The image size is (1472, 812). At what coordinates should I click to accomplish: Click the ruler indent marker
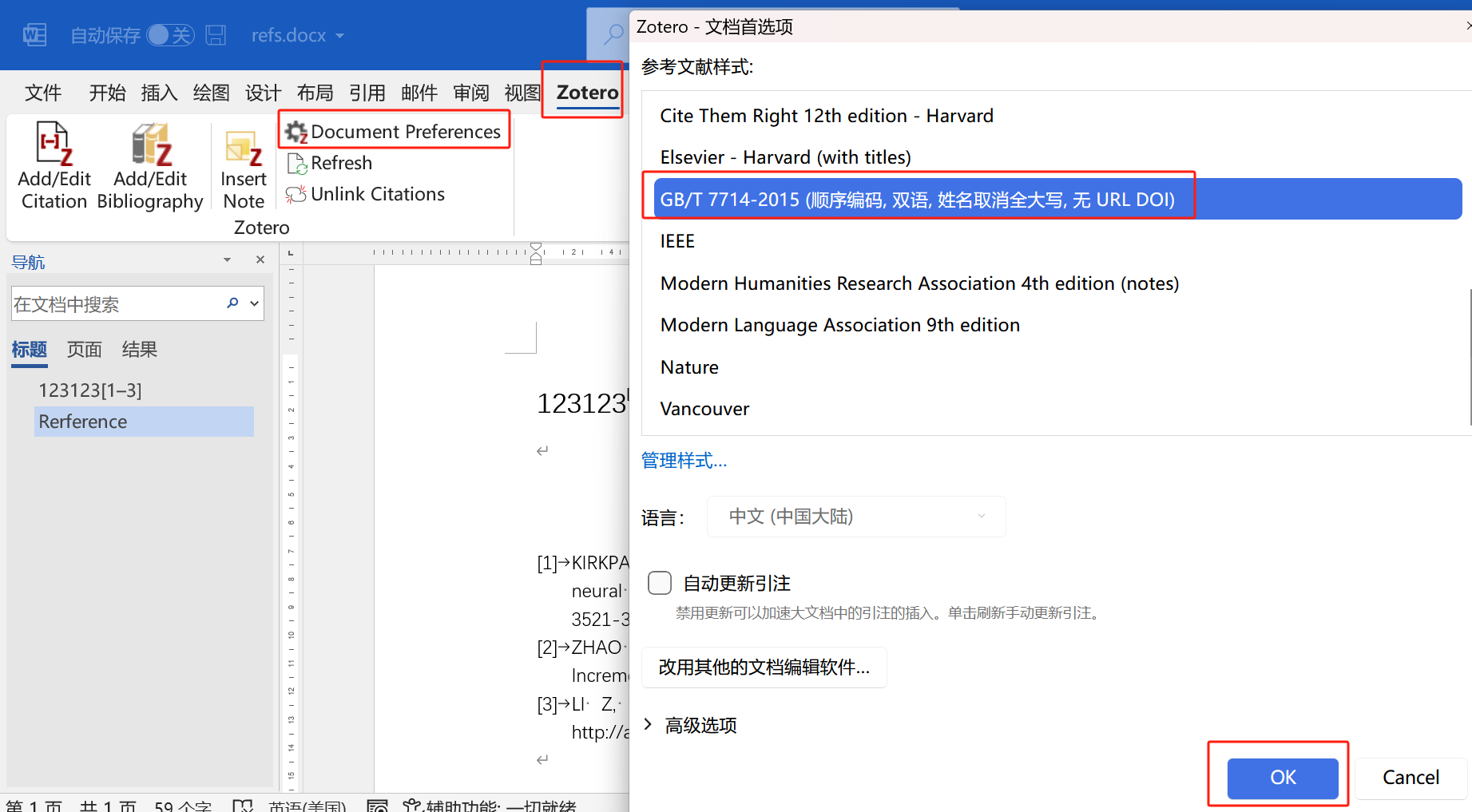pos(536,253)
